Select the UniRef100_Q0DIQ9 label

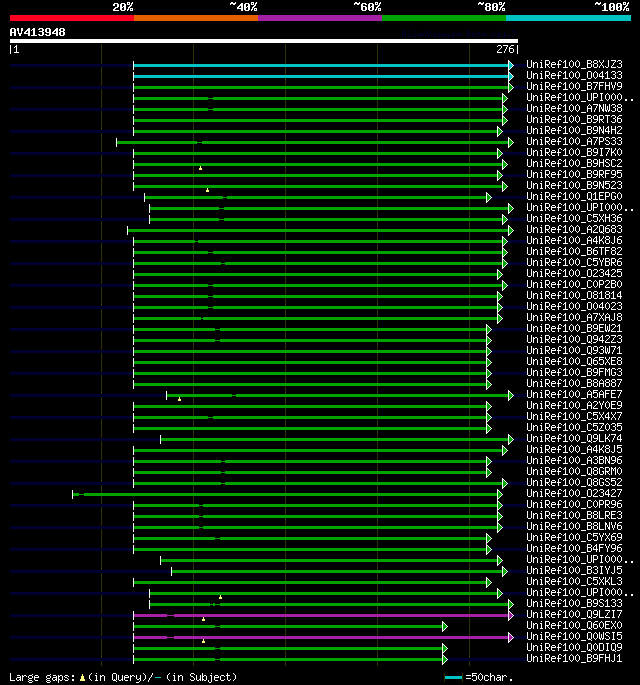point(574,647)
